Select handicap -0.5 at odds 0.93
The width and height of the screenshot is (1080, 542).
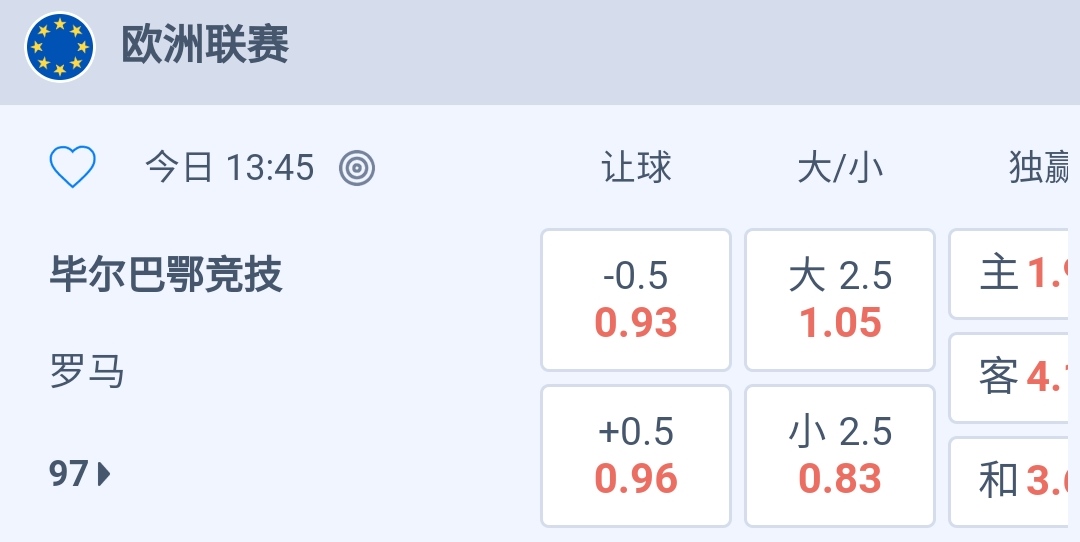pyautogui.click(x=636, y=300)
